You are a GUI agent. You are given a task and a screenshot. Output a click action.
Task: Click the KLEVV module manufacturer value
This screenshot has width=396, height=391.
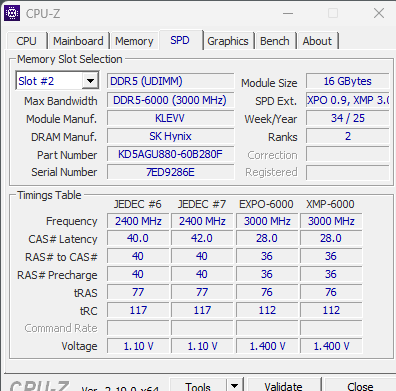(170, 118)
